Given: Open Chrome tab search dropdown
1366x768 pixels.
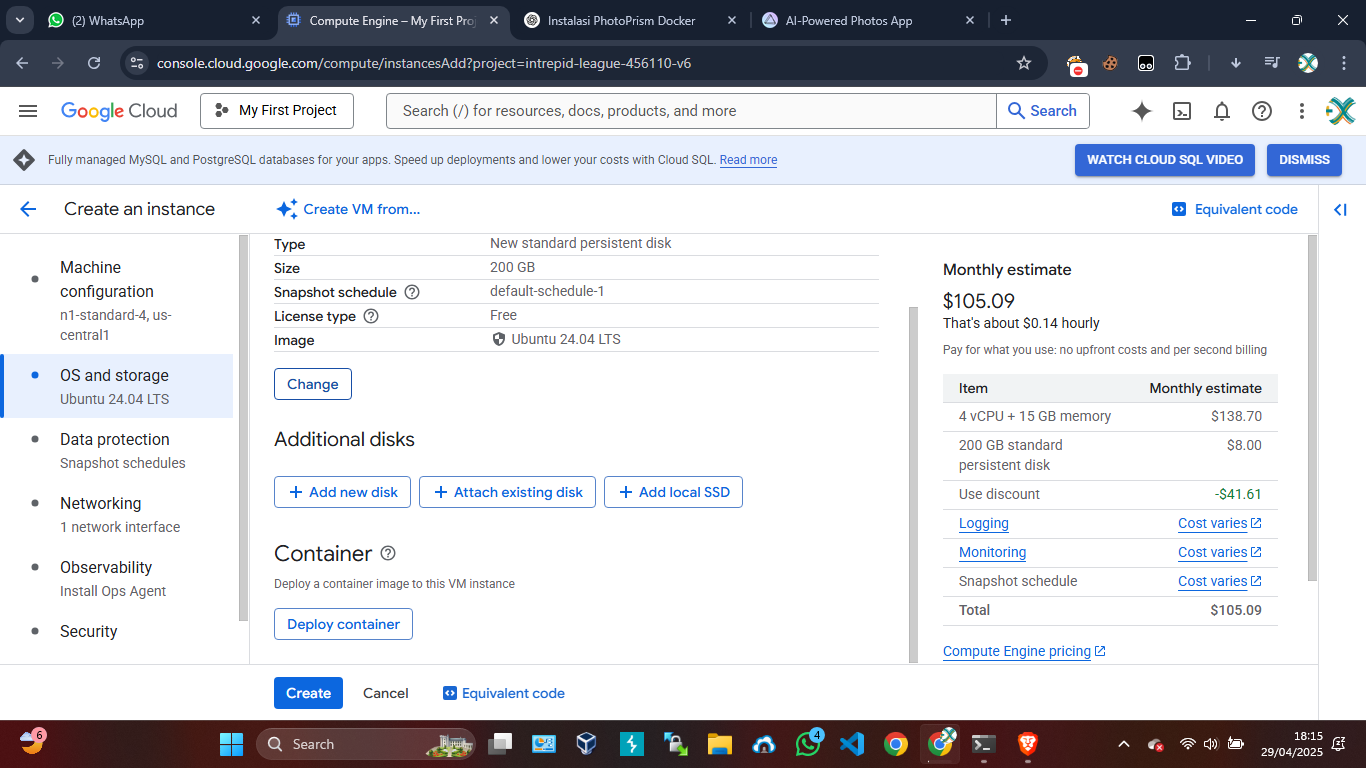Looking at the screenshot, I should pyautogui.click(x=21, y=20).
